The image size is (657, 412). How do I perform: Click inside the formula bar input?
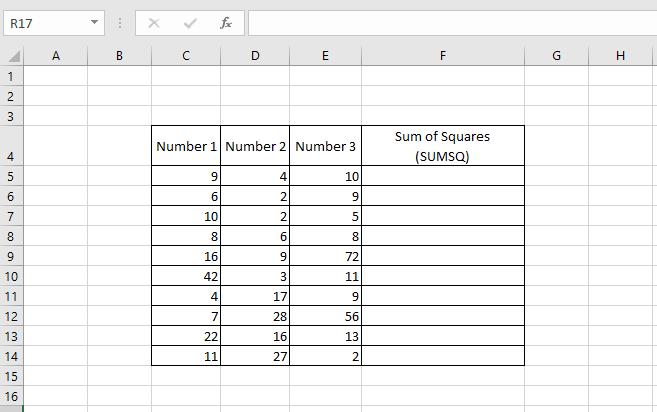coord(450,23)
